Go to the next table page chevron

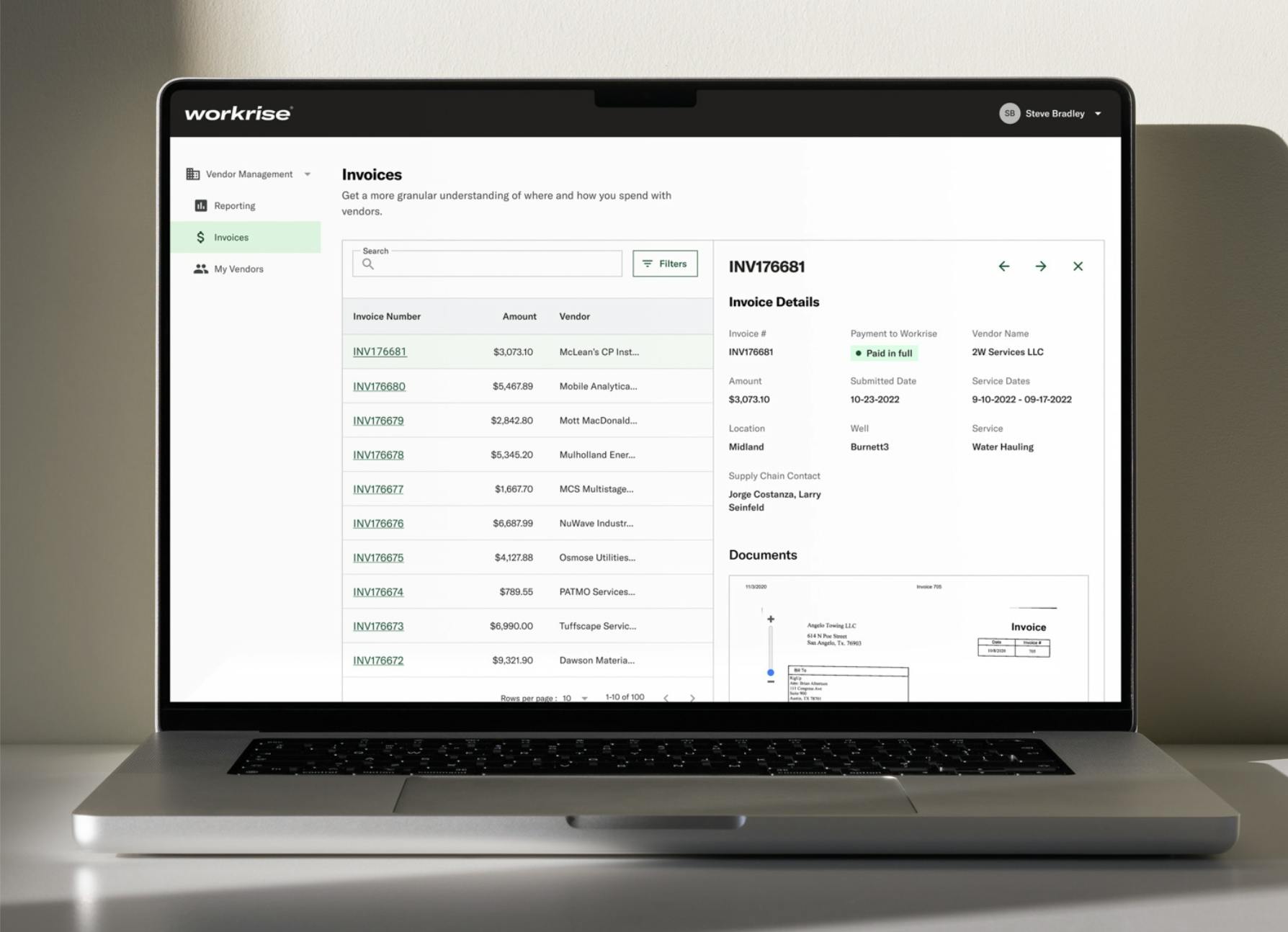pos(692,698)
